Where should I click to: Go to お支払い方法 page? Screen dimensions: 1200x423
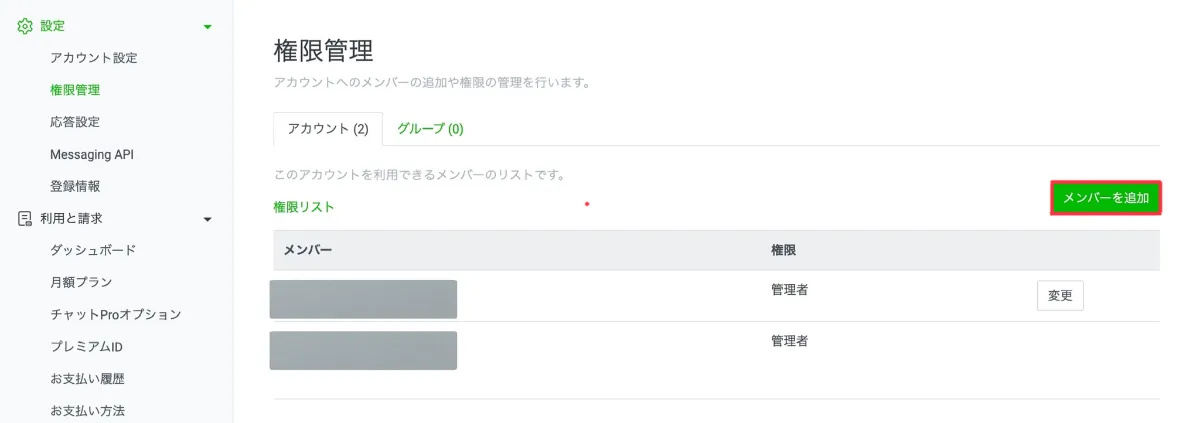pos(87,411)
